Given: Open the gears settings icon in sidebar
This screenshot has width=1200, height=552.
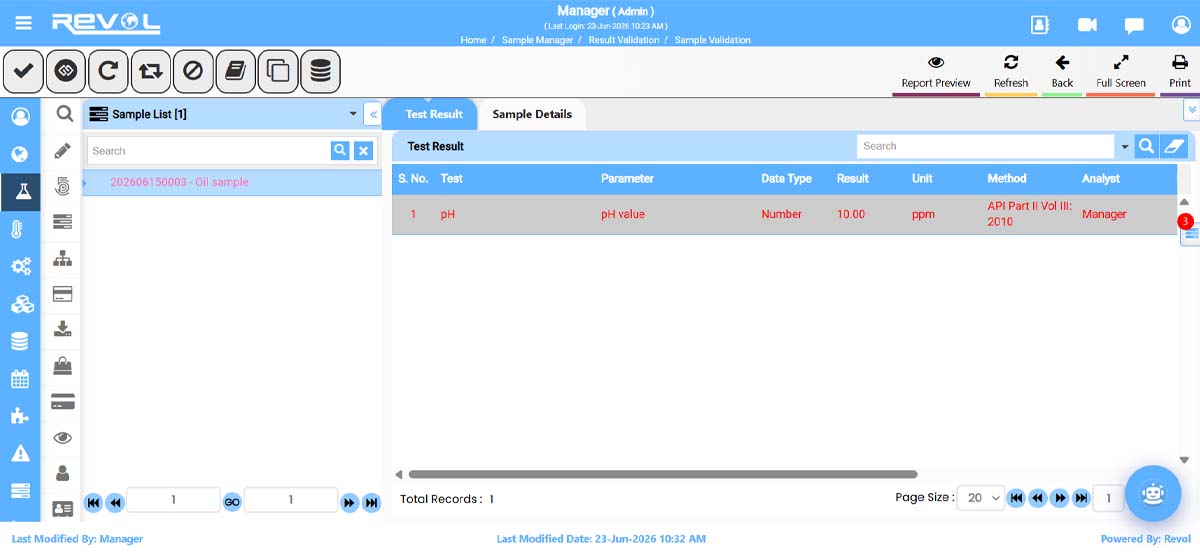Looking at the screenshot, I should point(20,266).
